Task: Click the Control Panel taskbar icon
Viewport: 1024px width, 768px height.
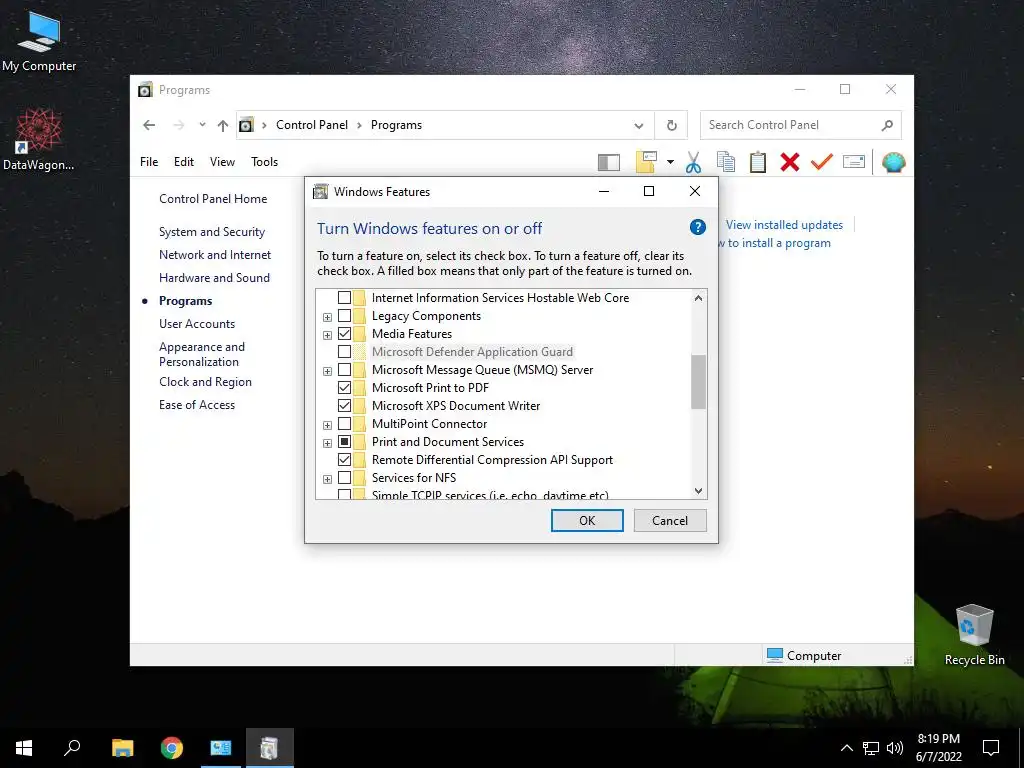Action: [x=221, y=748]
